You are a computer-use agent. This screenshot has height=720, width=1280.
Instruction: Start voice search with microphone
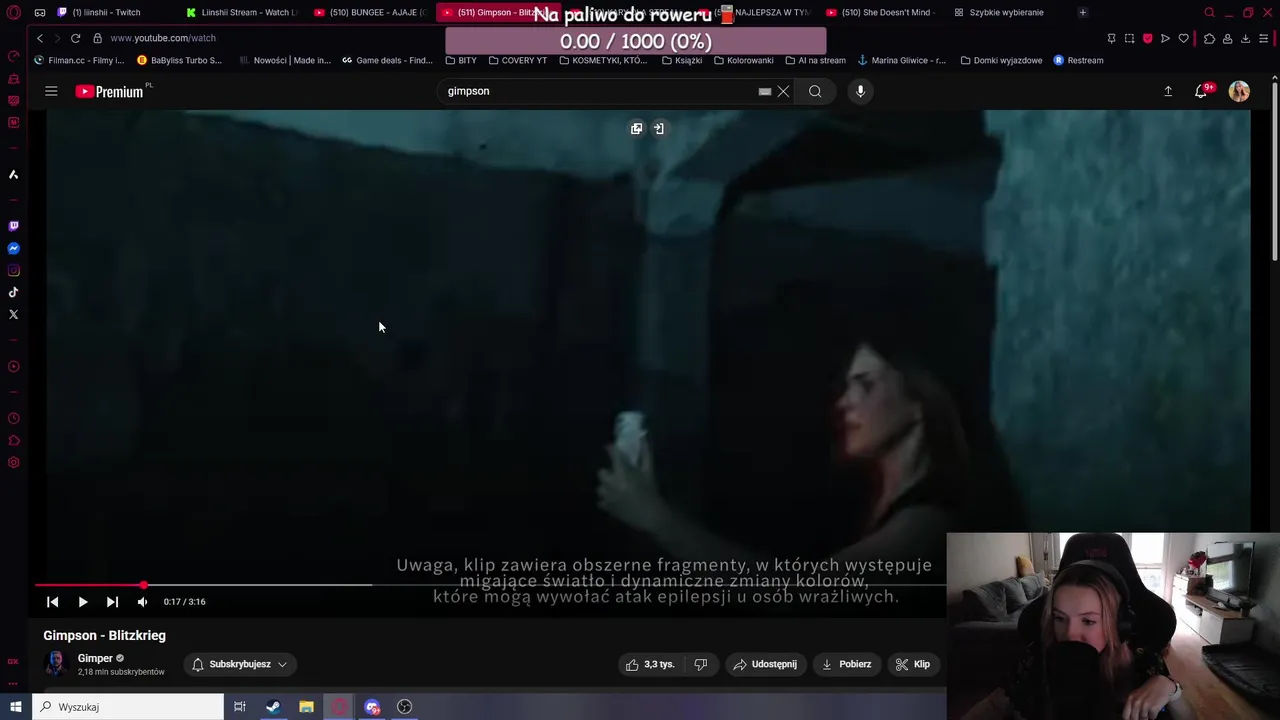[x=860, y=91]
